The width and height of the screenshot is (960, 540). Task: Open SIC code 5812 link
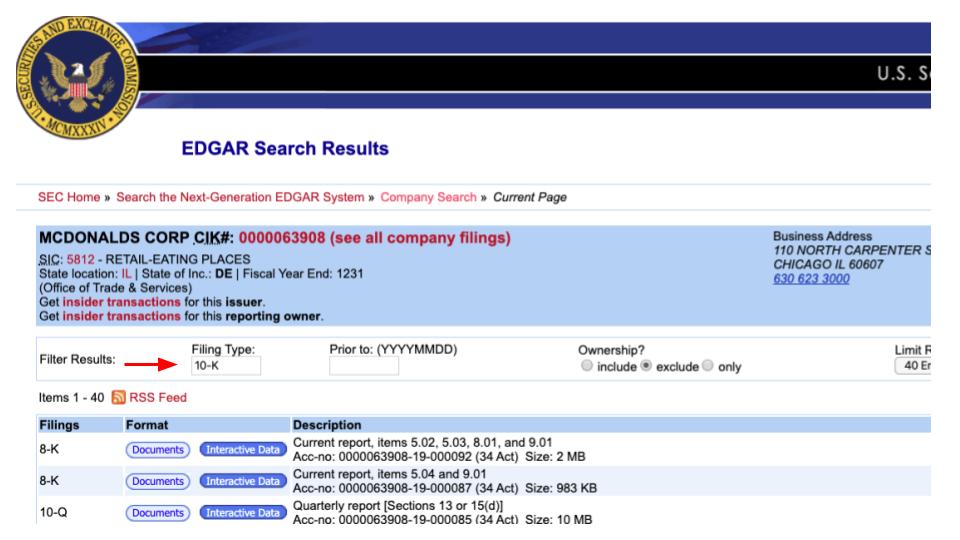[81, 259]
